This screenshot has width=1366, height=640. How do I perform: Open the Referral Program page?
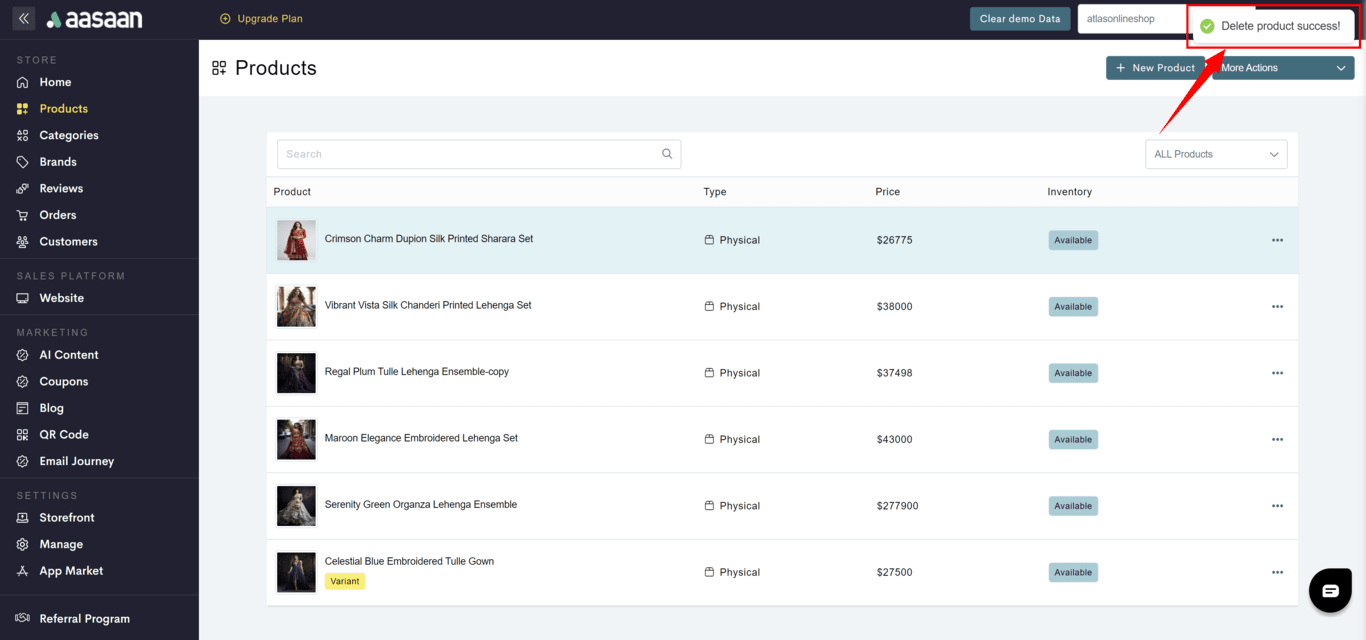tap(84, 619)
